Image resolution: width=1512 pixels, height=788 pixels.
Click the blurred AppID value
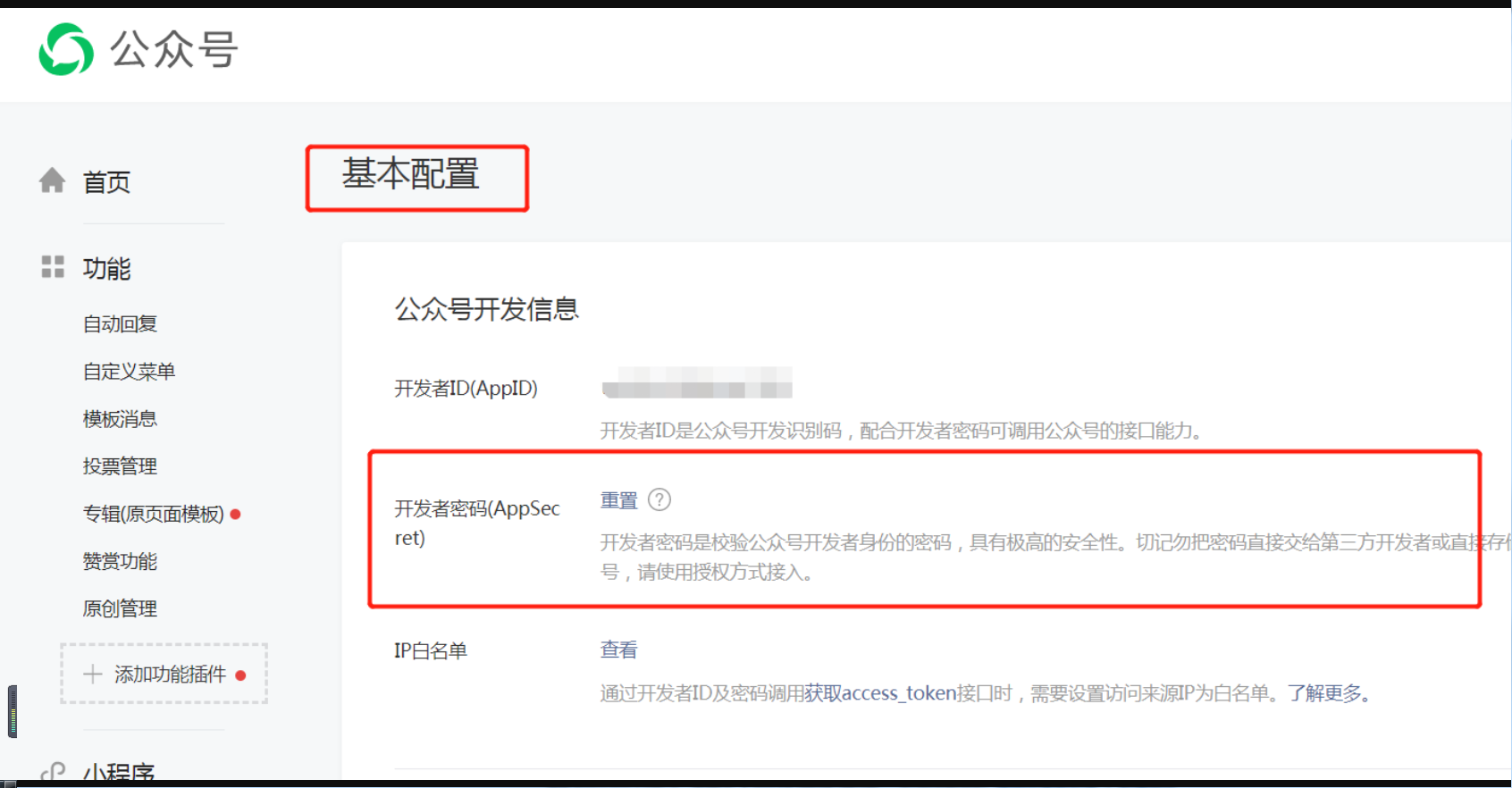pyautogui.click(x=697, y=382)
